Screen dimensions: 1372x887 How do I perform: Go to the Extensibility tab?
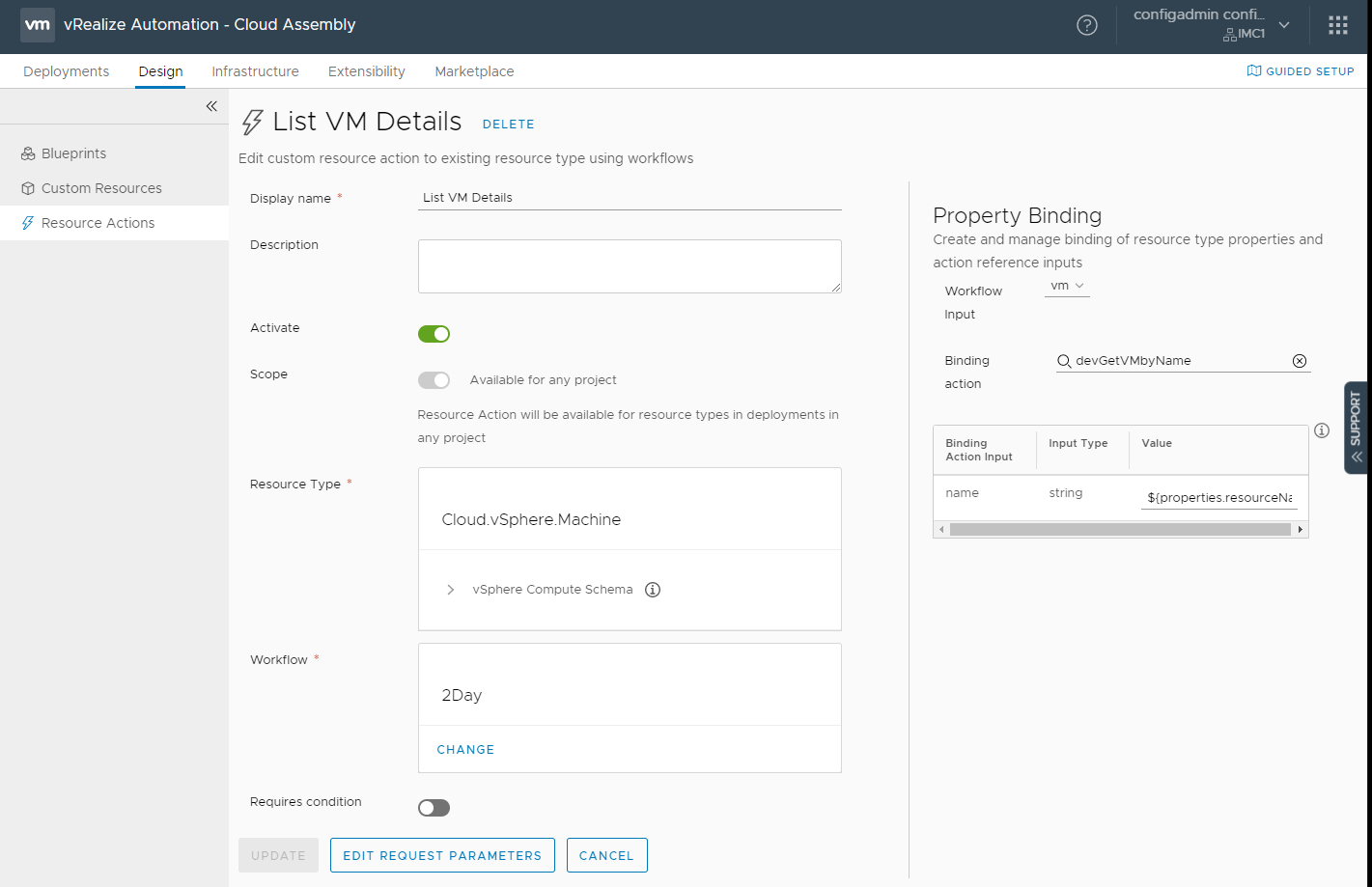[367, 71]
